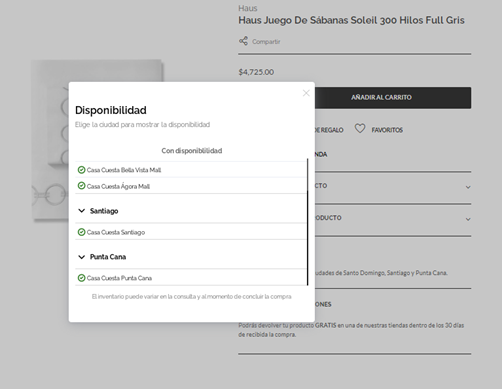Click the heart favorites icon

360,129
